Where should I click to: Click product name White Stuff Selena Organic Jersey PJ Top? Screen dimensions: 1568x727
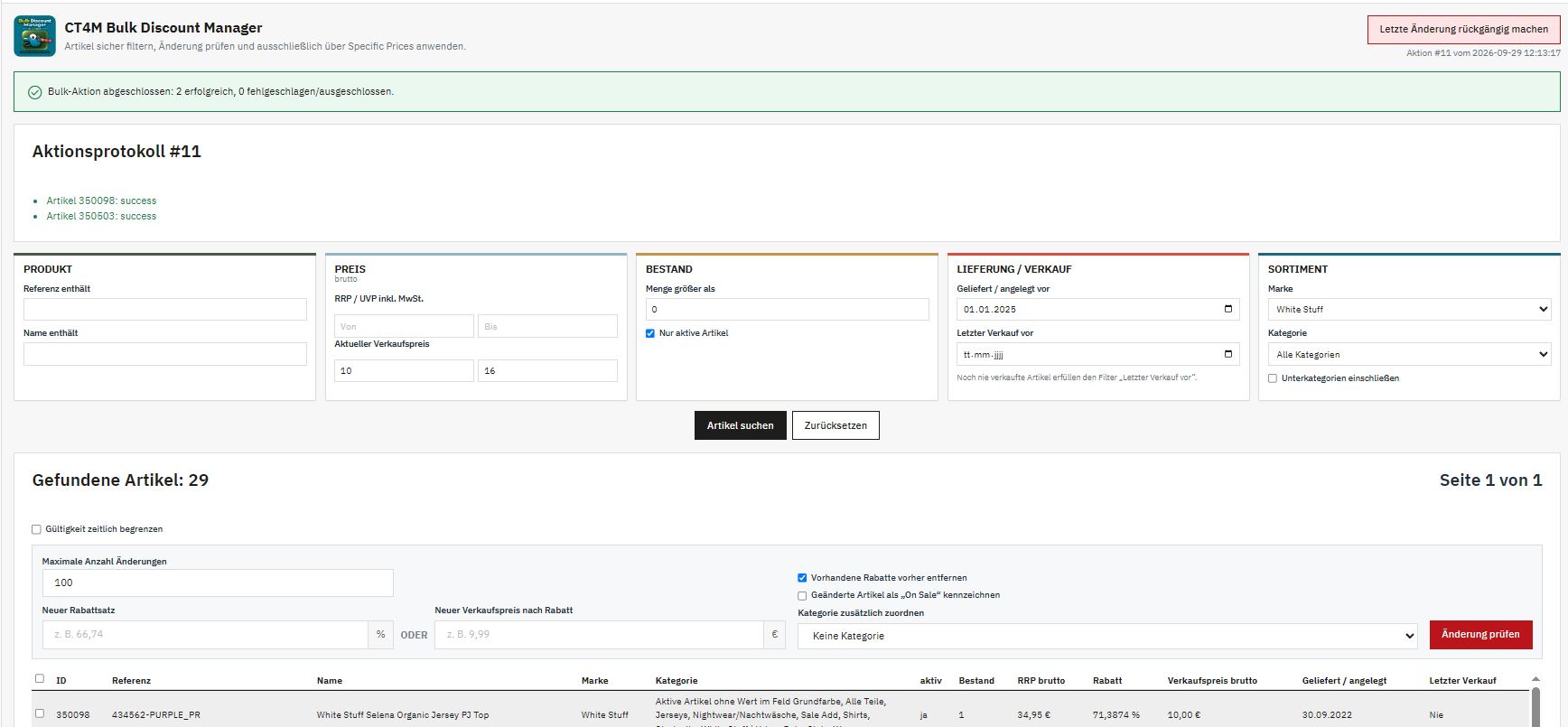tap(403, 714)
